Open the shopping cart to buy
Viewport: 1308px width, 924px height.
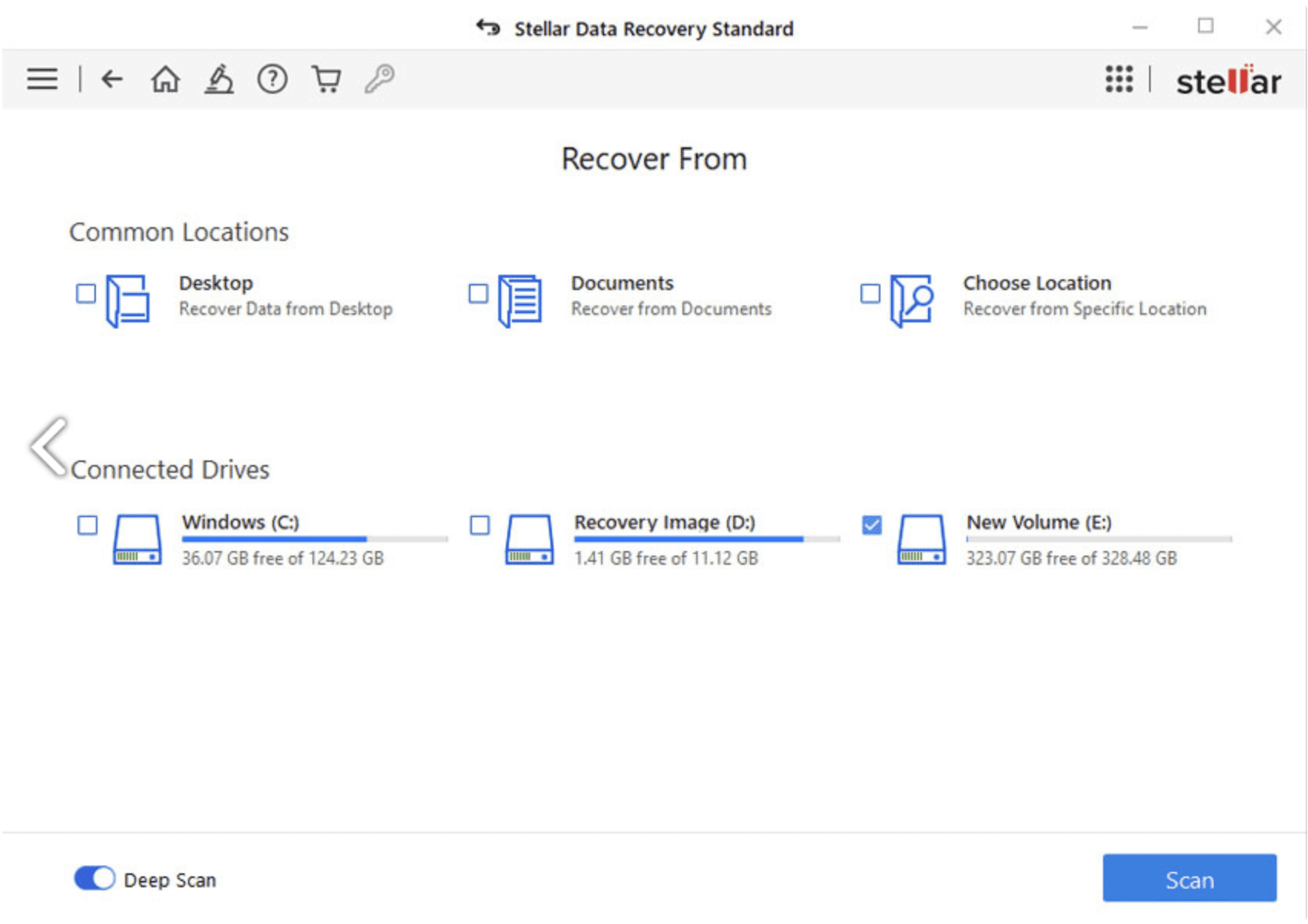click(x=327, y=78)
